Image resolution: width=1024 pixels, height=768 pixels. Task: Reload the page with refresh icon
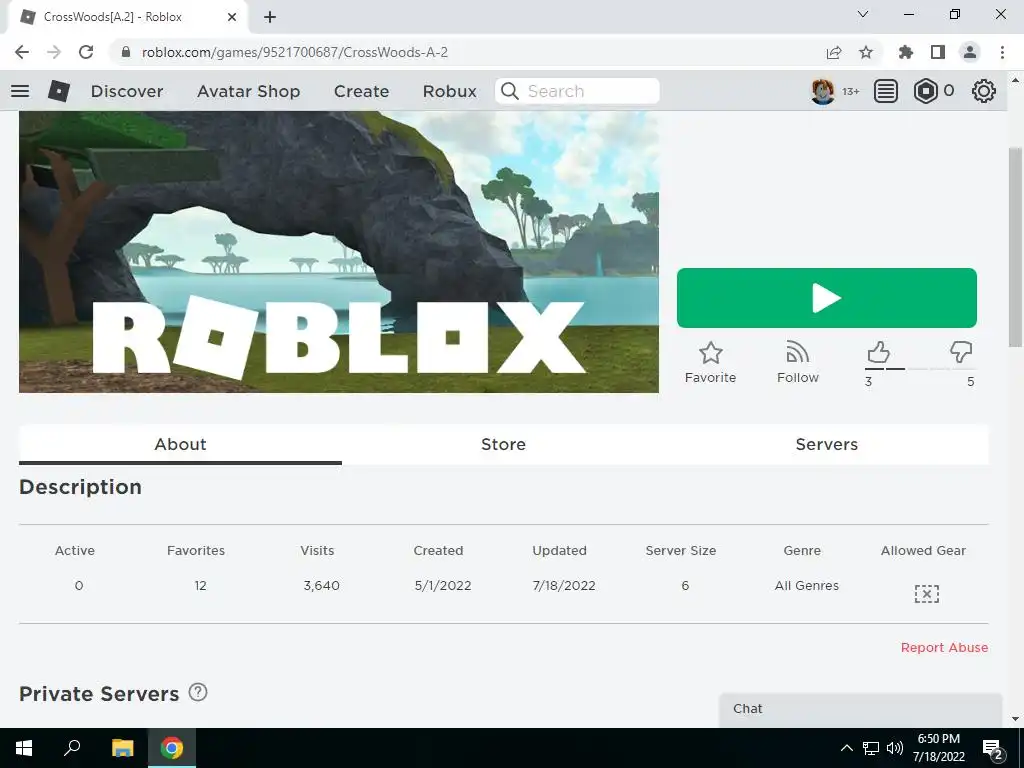click(86, 52)
